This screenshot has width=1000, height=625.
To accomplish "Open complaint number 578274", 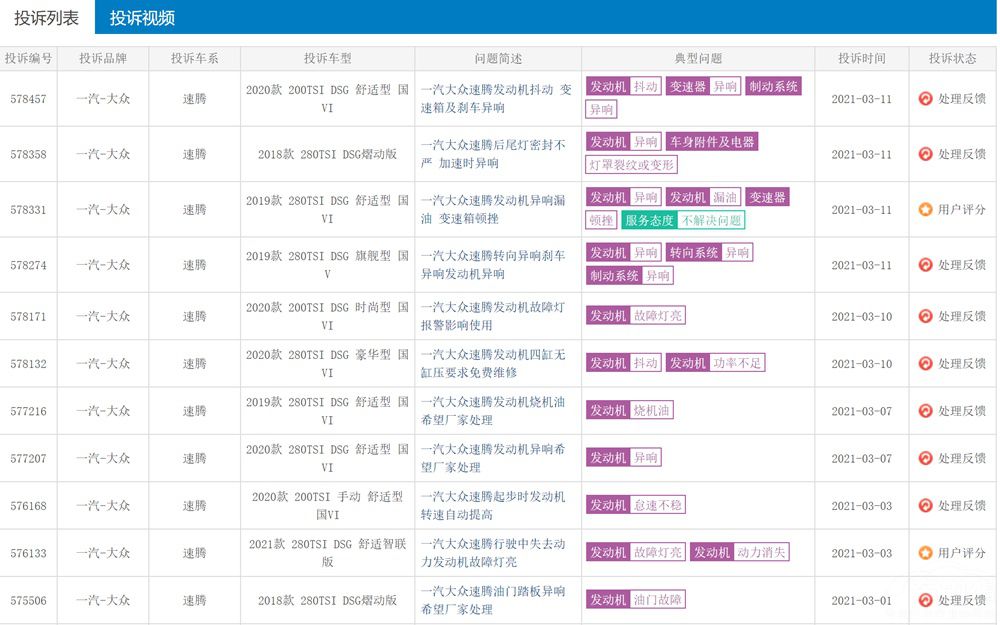I will (x=28, y=265).
